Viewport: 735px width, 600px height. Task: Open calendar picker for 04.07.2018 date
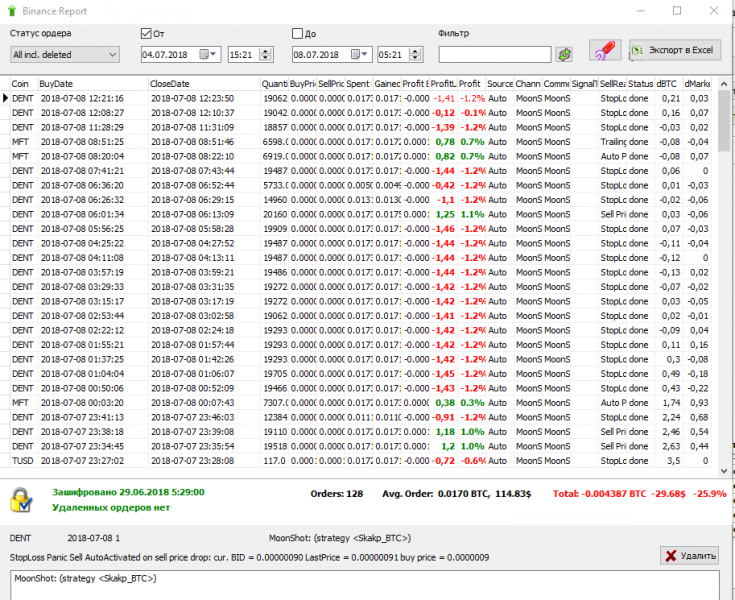[208, 54]
